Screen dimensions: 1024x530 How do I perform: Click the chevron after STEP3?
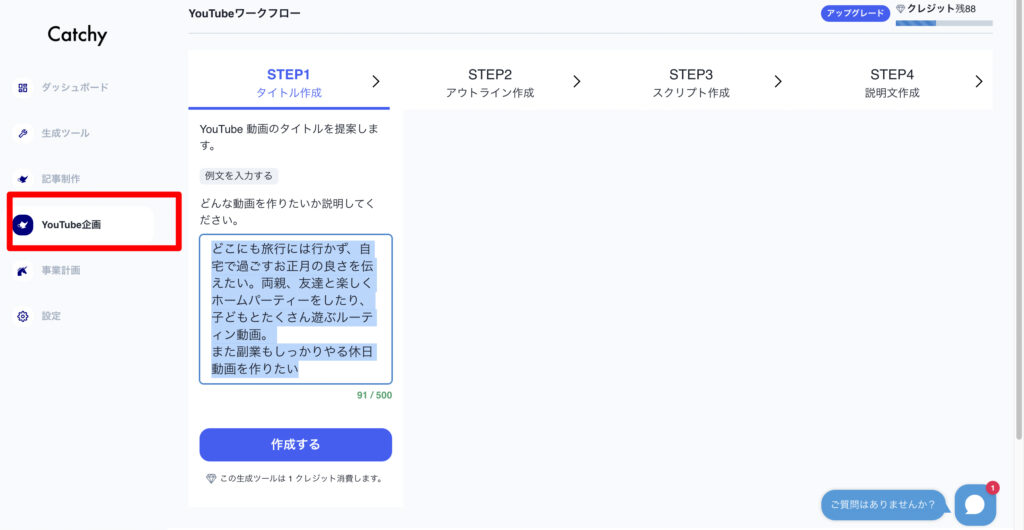(x=778, y=82)
